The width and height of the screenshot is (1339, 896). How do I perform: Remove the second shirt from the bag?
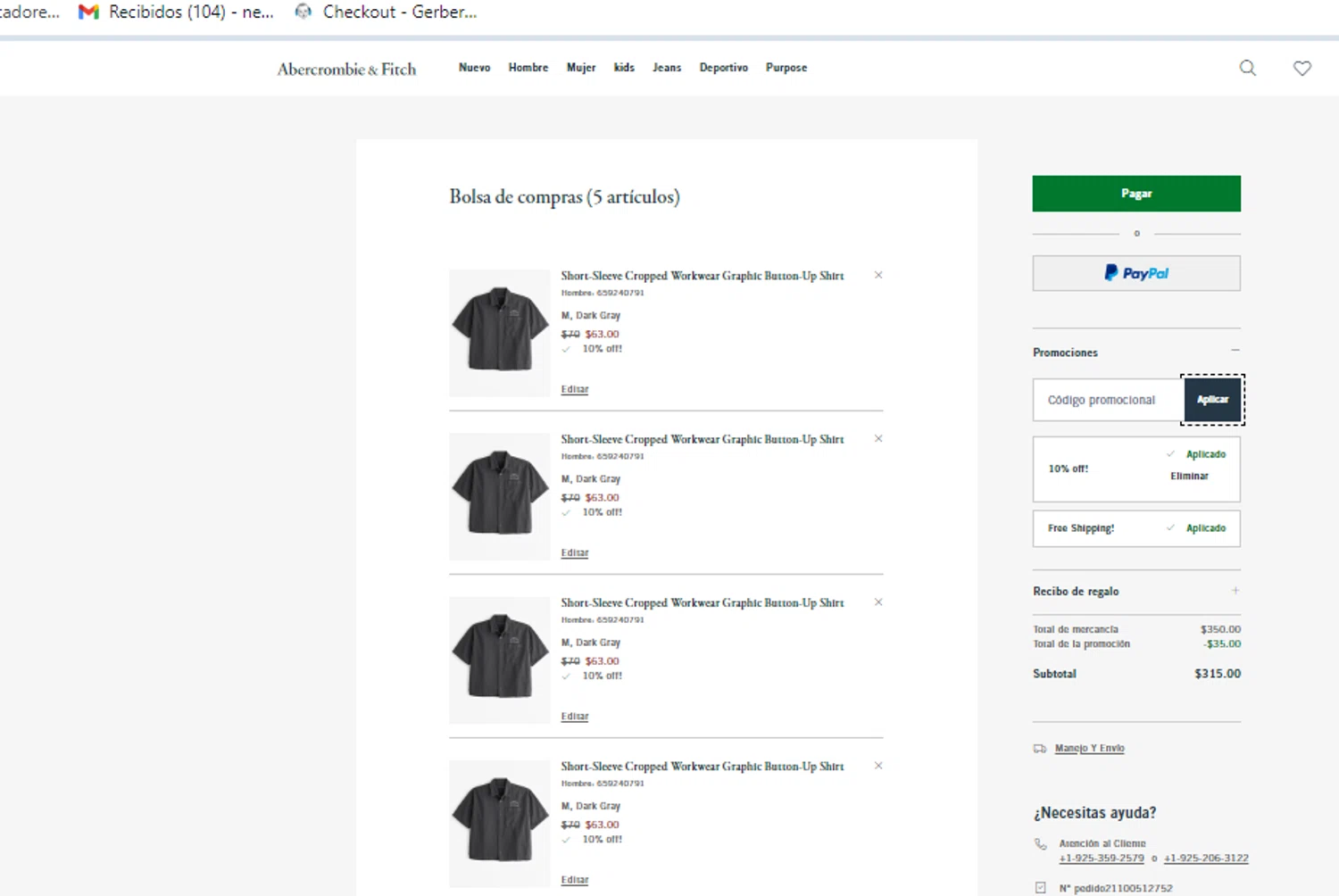pos(878,438)
